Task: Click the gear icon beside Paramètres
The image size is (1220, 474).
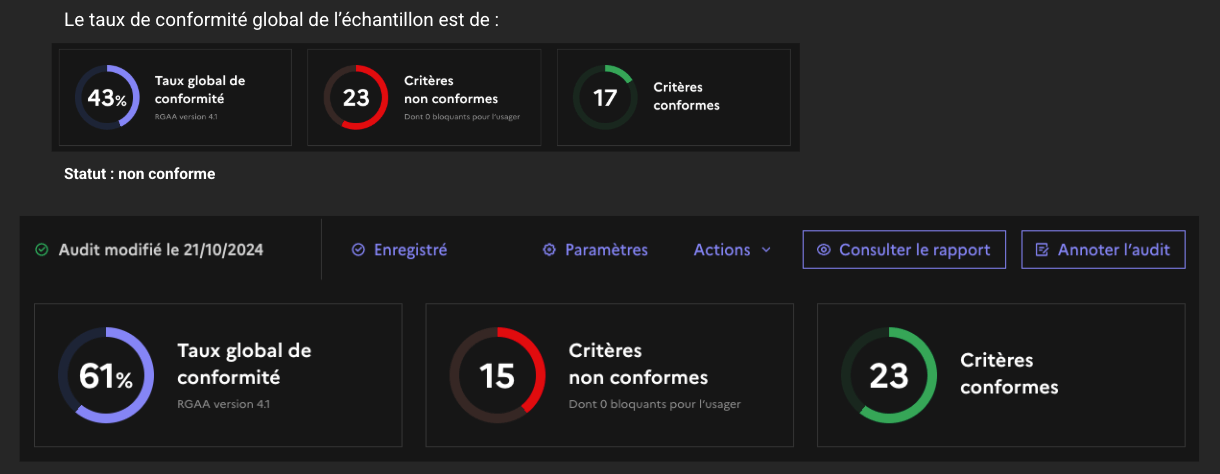Action: click(x=549, y=250)
